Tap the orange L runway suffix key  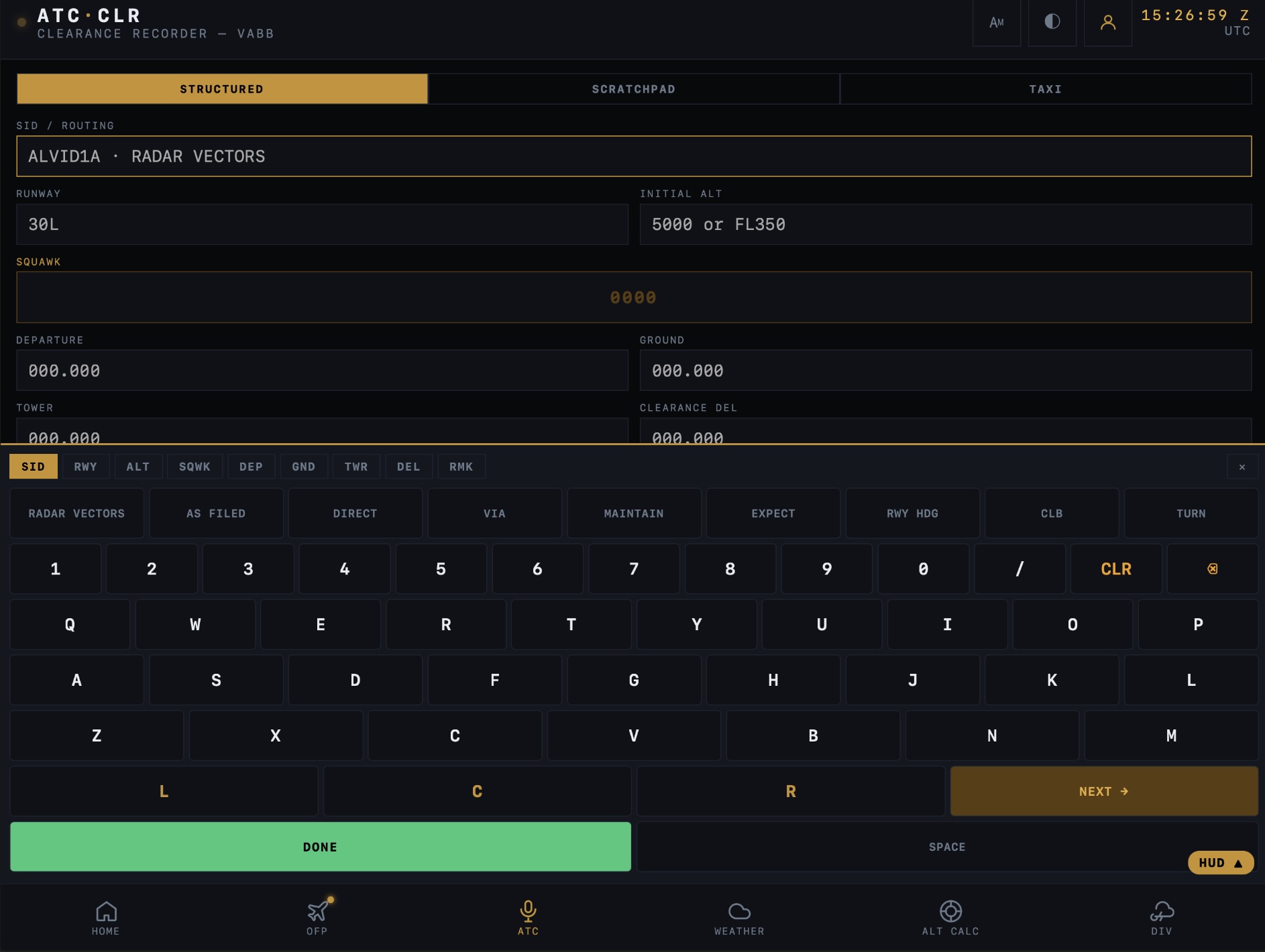(x=164, y=791)
